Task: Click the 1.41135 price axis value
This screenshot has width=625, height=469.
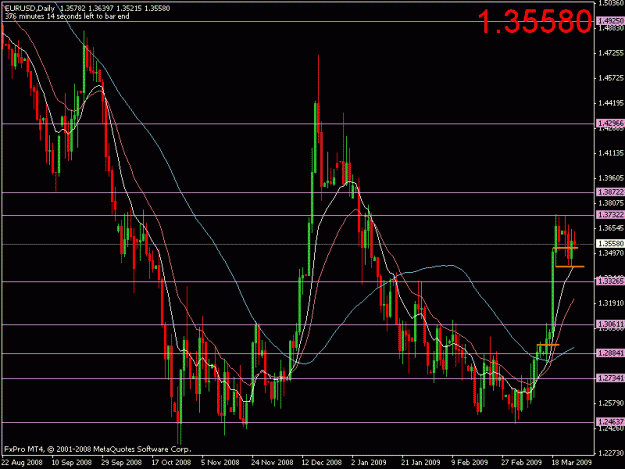Action: click(611, 153)
